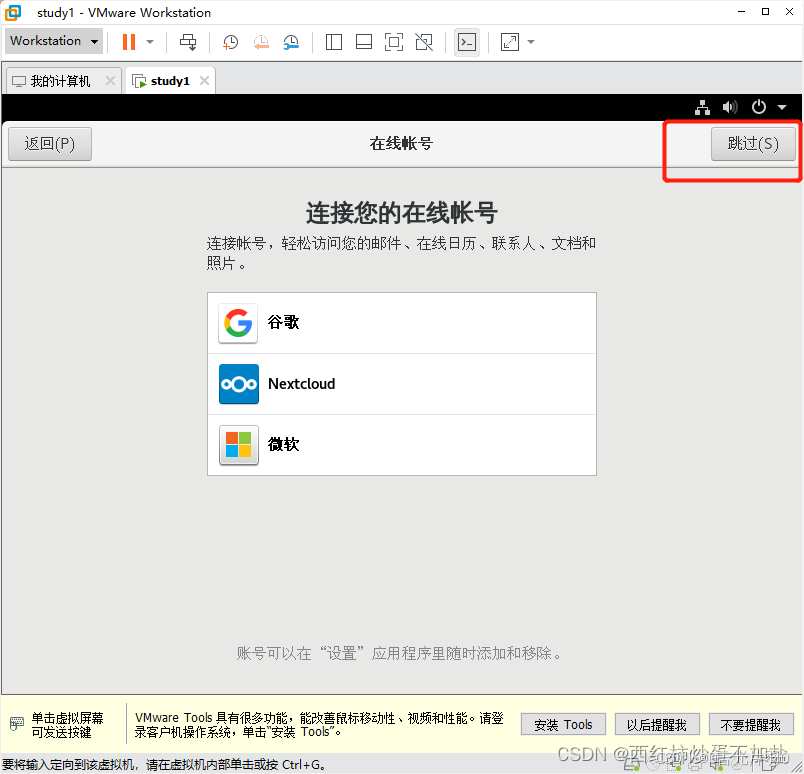The image size is (804, 774).
Task: Send Ctrl+Alt+Del to the virtual machine
Action: coord(188,42)
